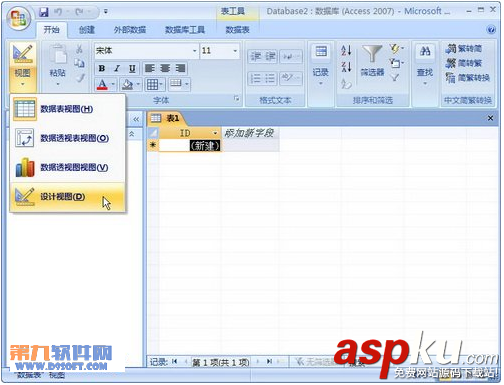Redo the action in quick access toolbar

[79, 12]
